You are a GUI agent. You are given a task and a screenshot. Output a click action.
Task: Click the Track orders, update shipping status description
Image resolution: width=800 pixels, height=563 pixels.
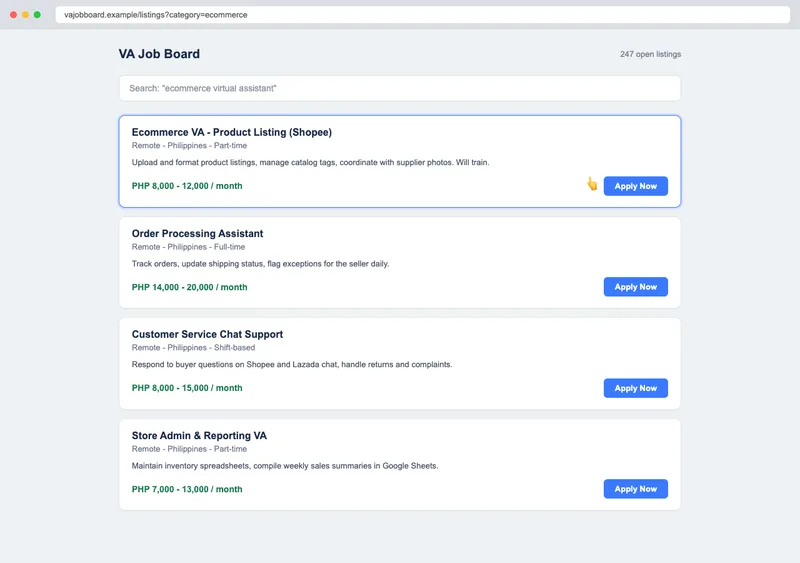click(x=260, y=263)
